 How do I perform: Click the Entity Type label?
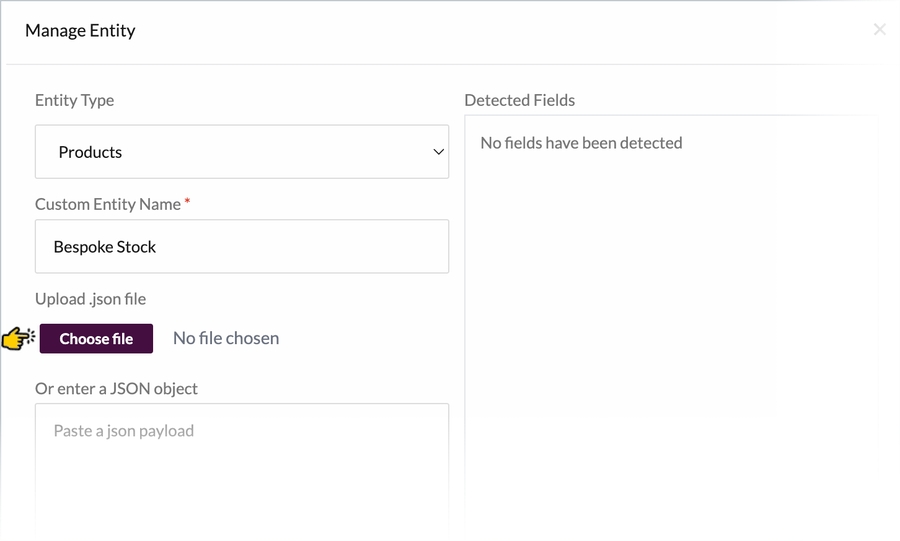point(74,100)
